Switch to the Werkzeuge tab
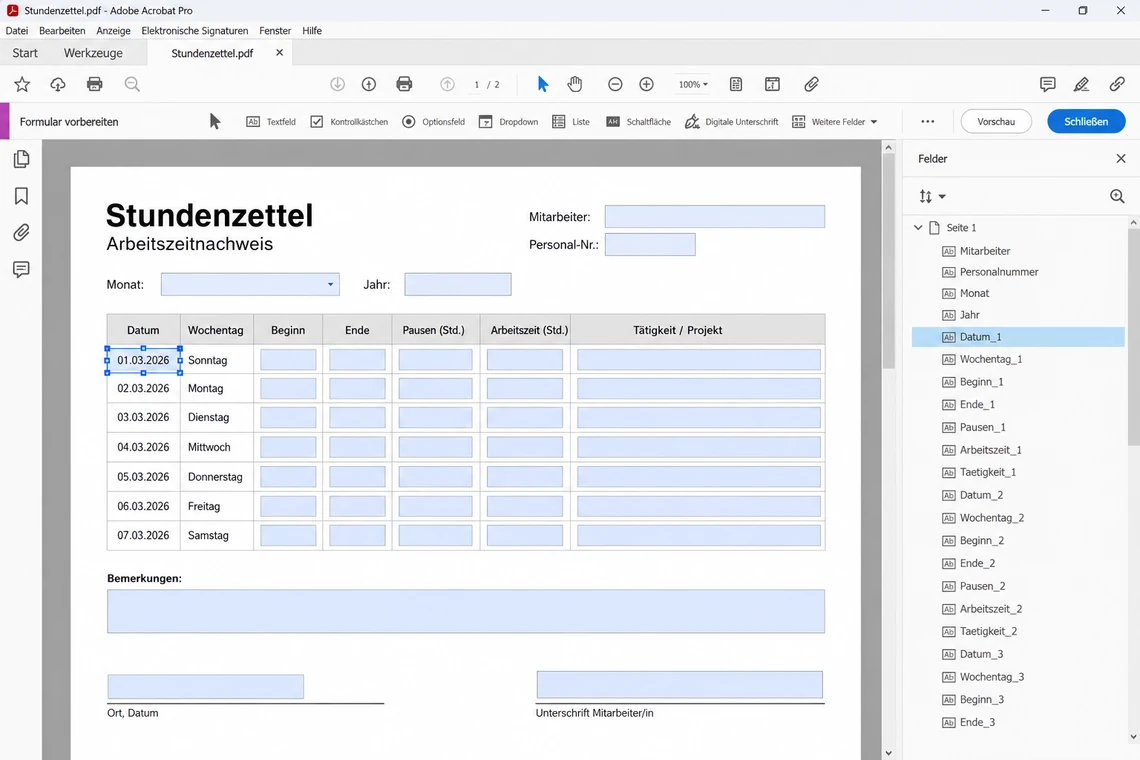This screenshot has width=1140, height=760. (x=93, y=53)
